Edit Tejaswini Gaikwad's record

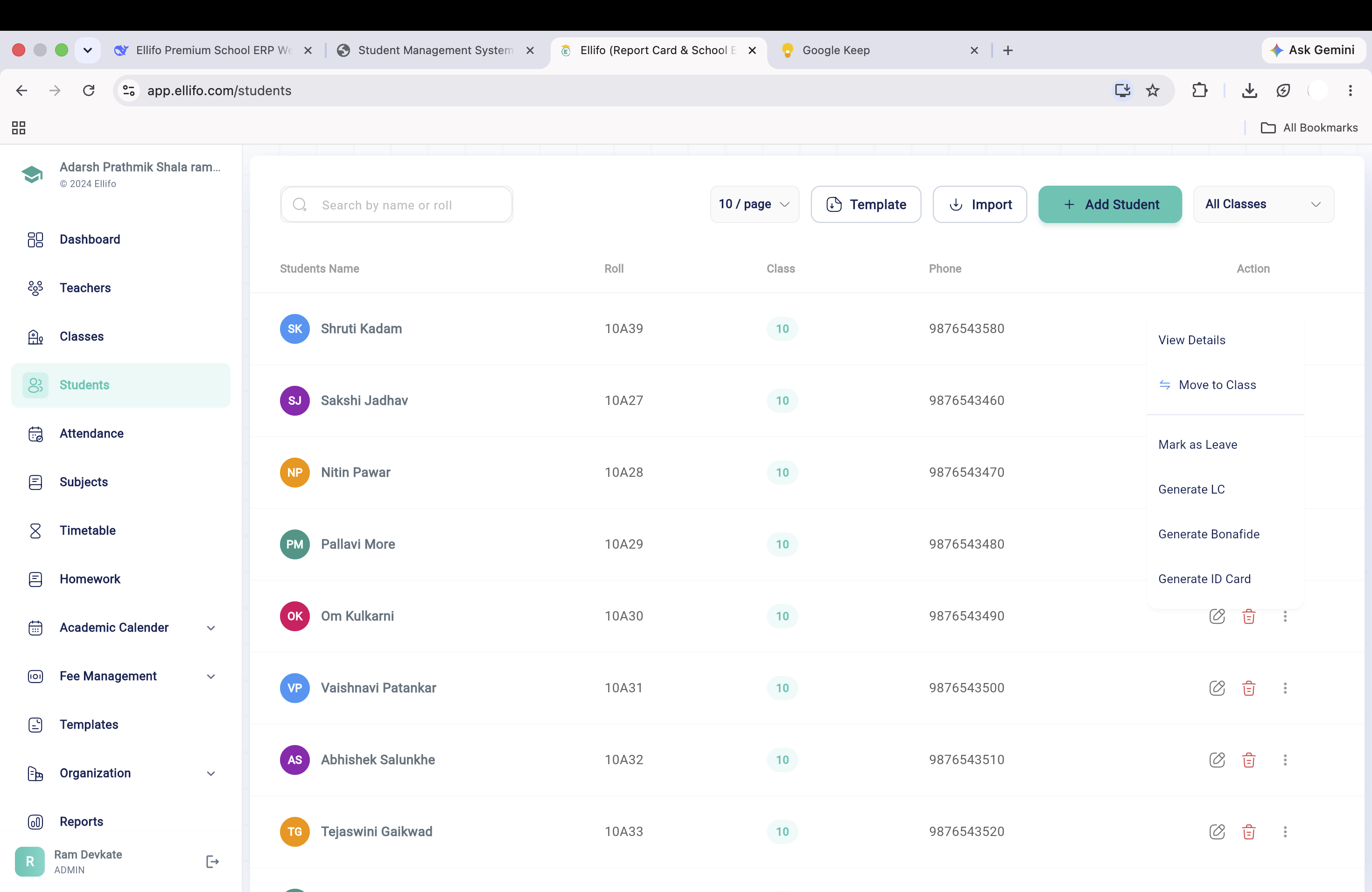(x=1217, y=831)
